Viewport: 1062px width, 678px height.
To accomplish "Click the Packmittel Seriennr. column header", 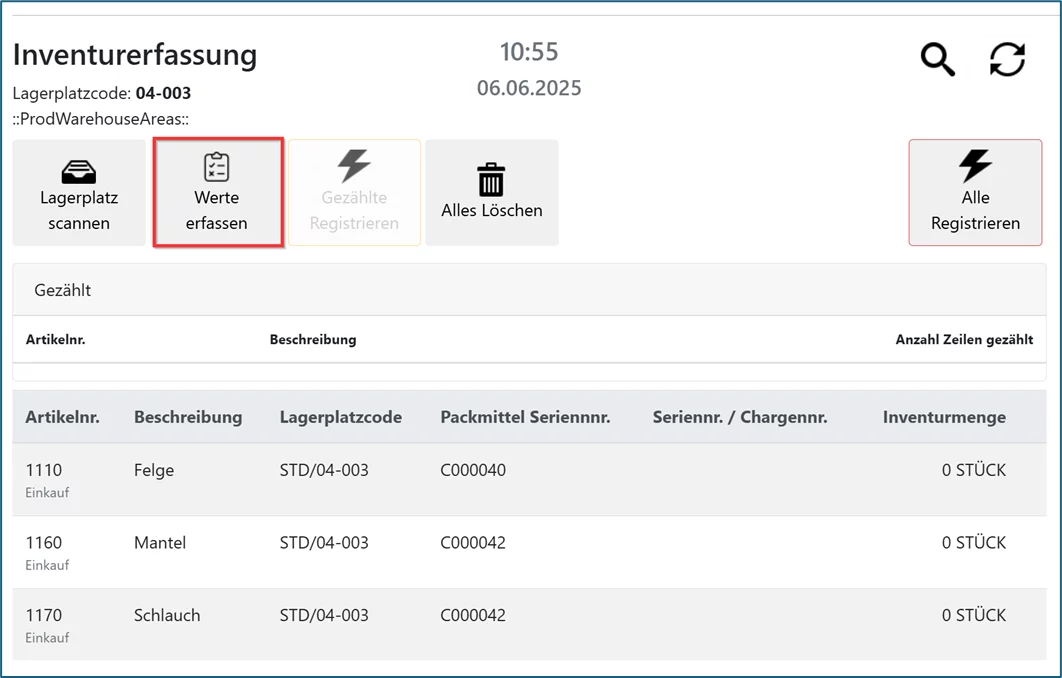I will coord(525,417).
